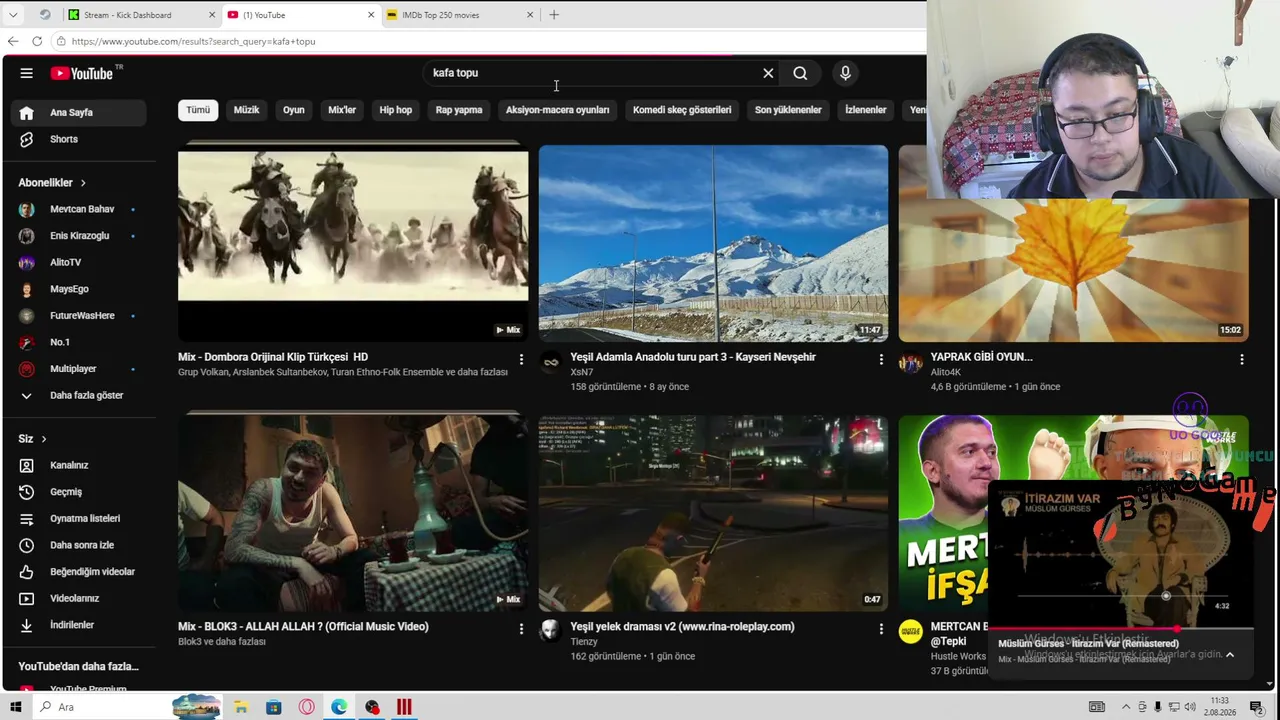Image resolution: width=1280 pixels, height=720 pixels.
Task: Open File Explorer from the taskbar
Action: [x=241, y=707]
